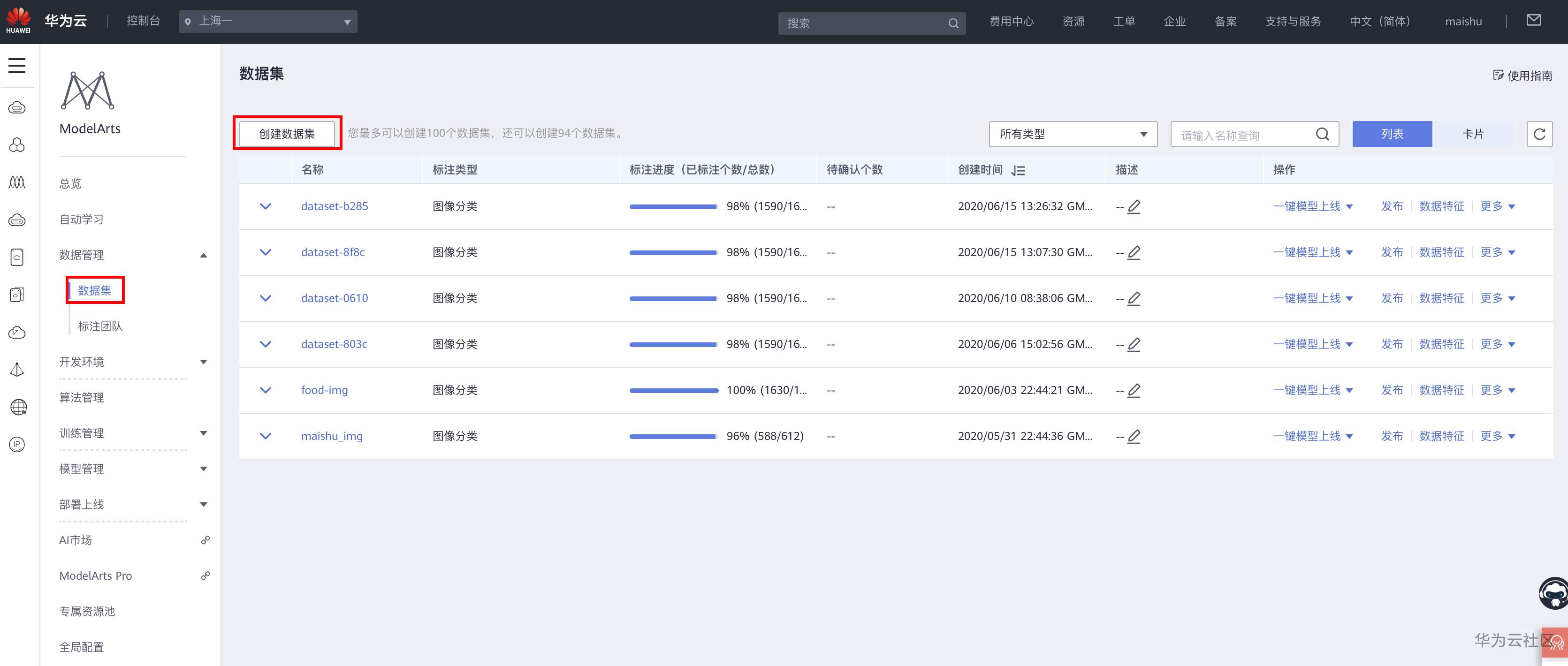The height and width of the screenshot is (666, 1568).
Task: Click the sailboat icon in left rail
Action: (17, 370)
